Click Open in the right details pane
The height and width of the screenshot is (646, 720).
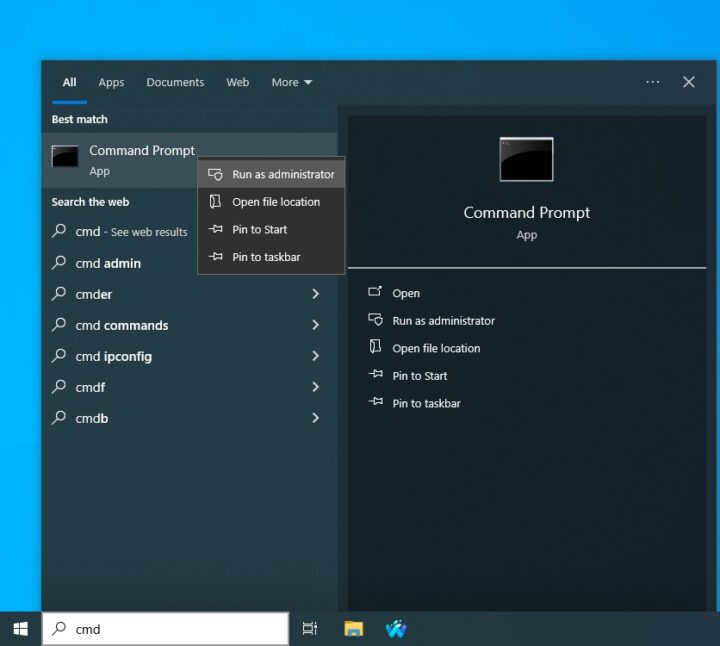(406, 293)
